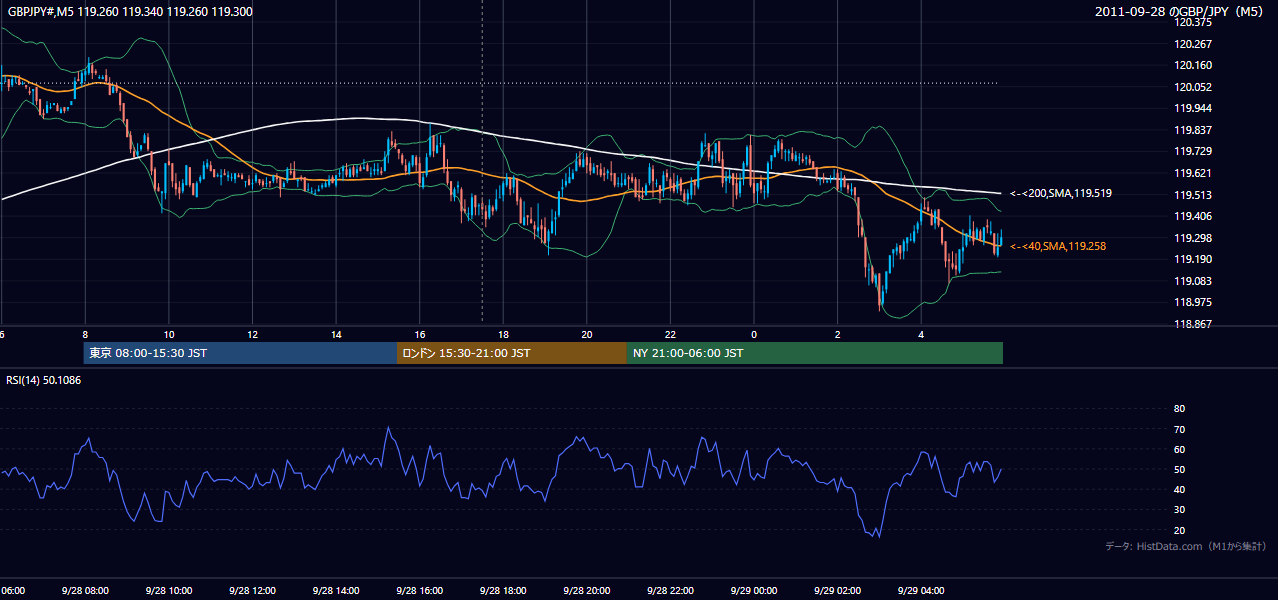Click the 200 SMA 119.519 label

[1060, 193]
